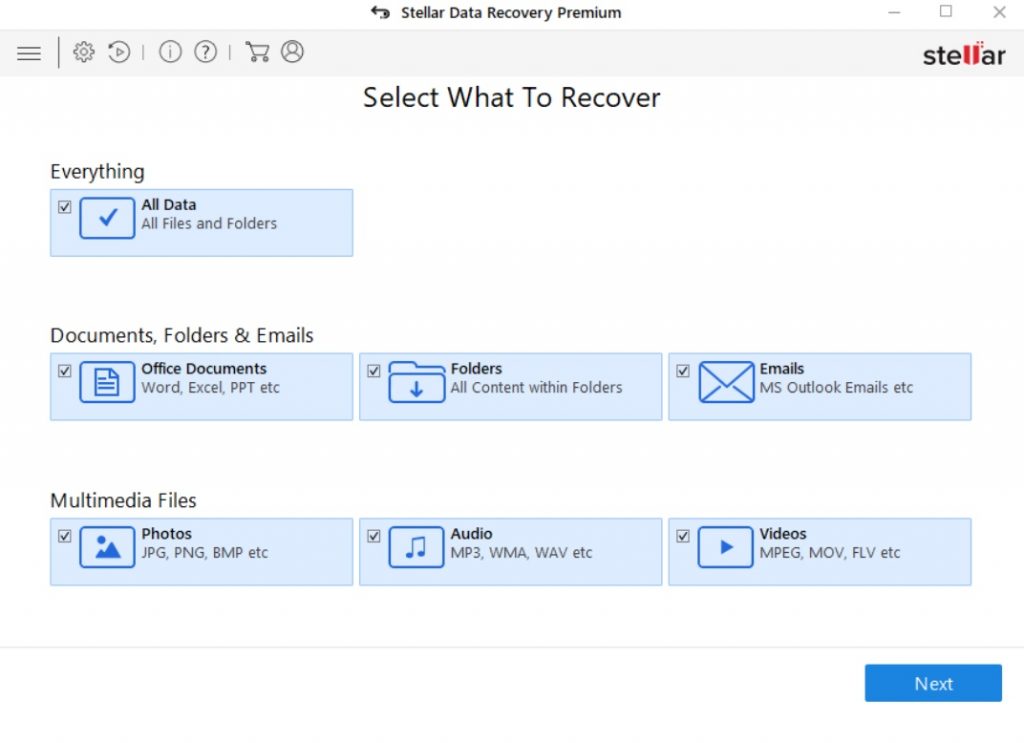Open the settings gear icon
The width and height of the screenshot is (1024, 743).
click(x=84, y=53)
